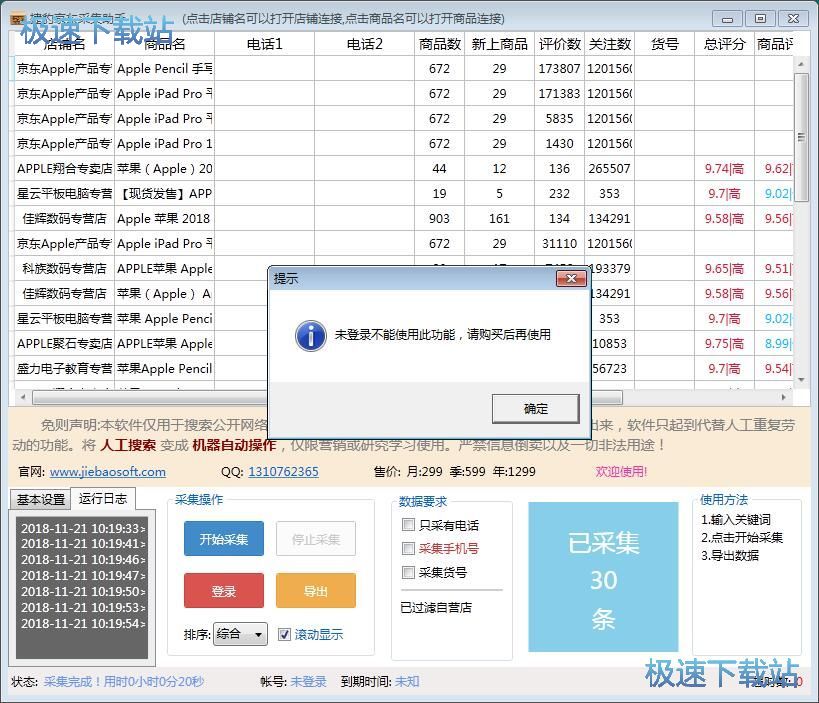Click the score cell 9.74|高
819x703 pixels.
click(x=724, y=169)
